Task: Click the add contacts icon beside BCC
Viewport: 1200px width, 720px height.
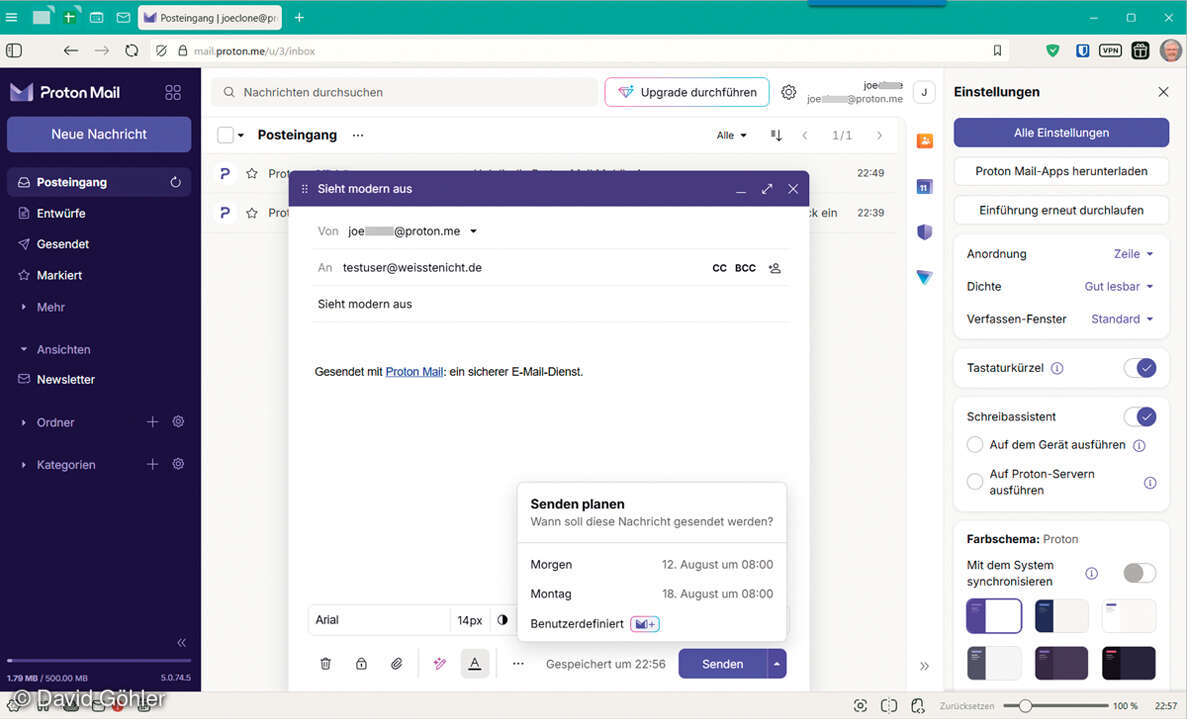Action: click(774, 268)
